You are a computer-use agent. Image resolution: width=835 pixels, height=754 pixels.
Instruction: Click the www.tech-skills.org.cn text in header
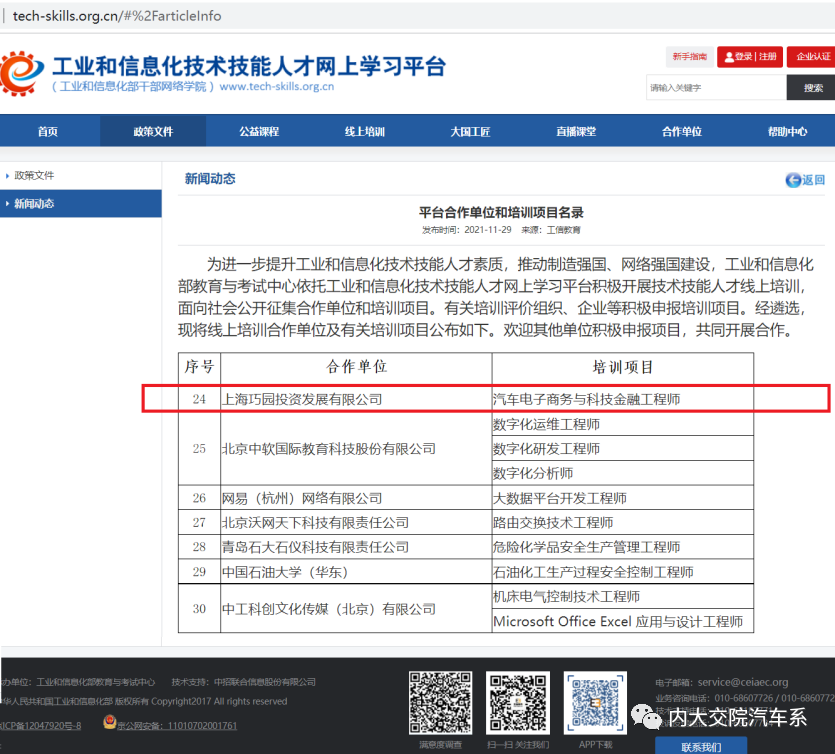tap(277, 86)
